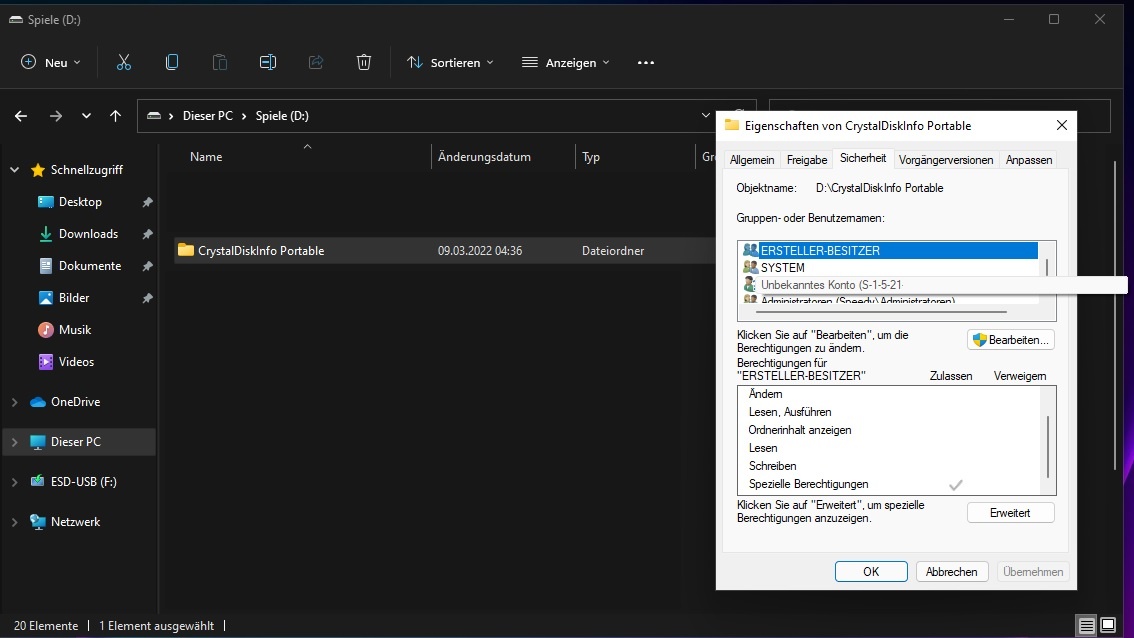
Task: Switch to the Anpassen tab
Action: [1028, 160]
